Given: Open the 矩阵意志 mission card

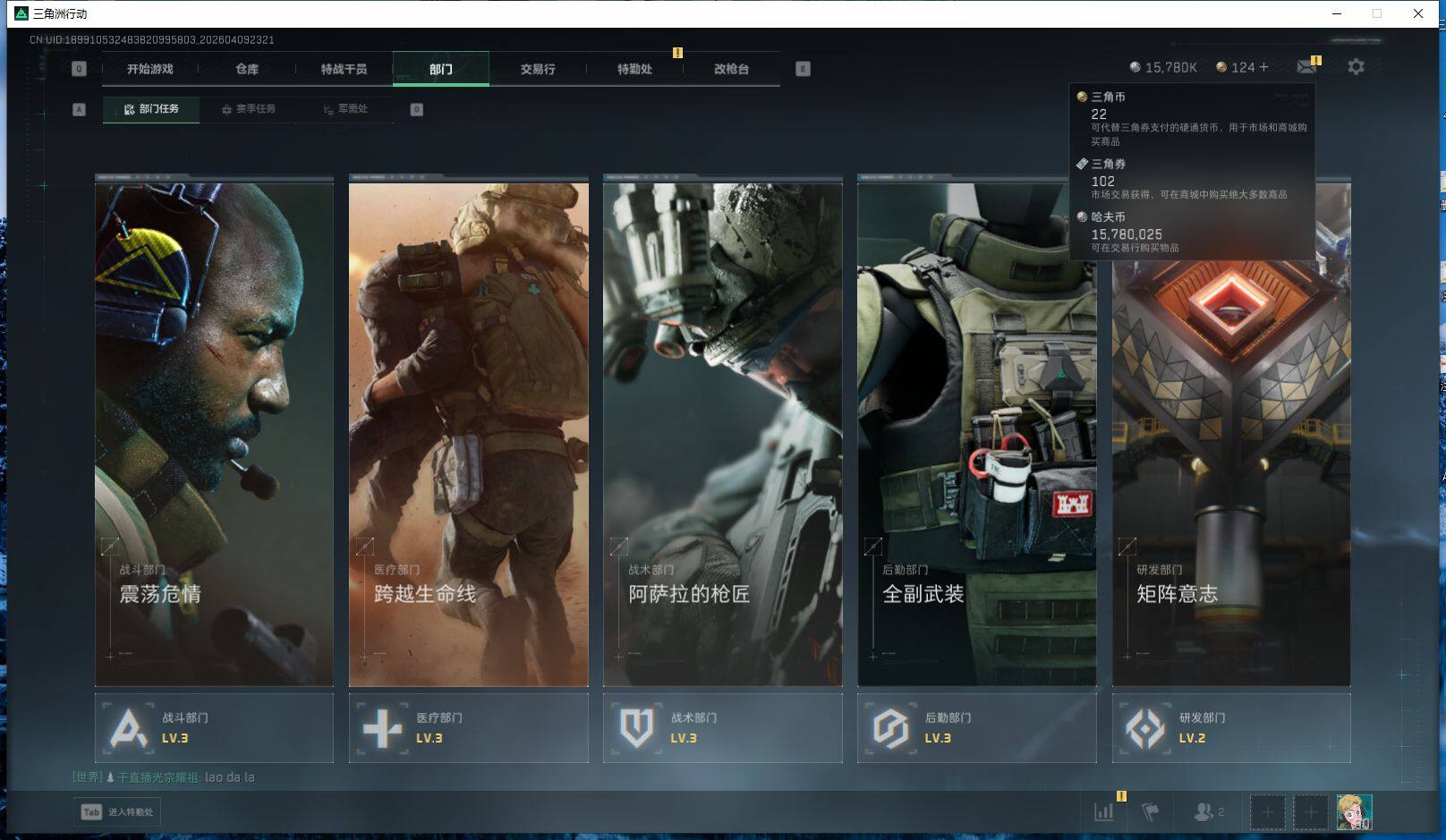Looking at the screenshot, I should tap(1230, 465).
